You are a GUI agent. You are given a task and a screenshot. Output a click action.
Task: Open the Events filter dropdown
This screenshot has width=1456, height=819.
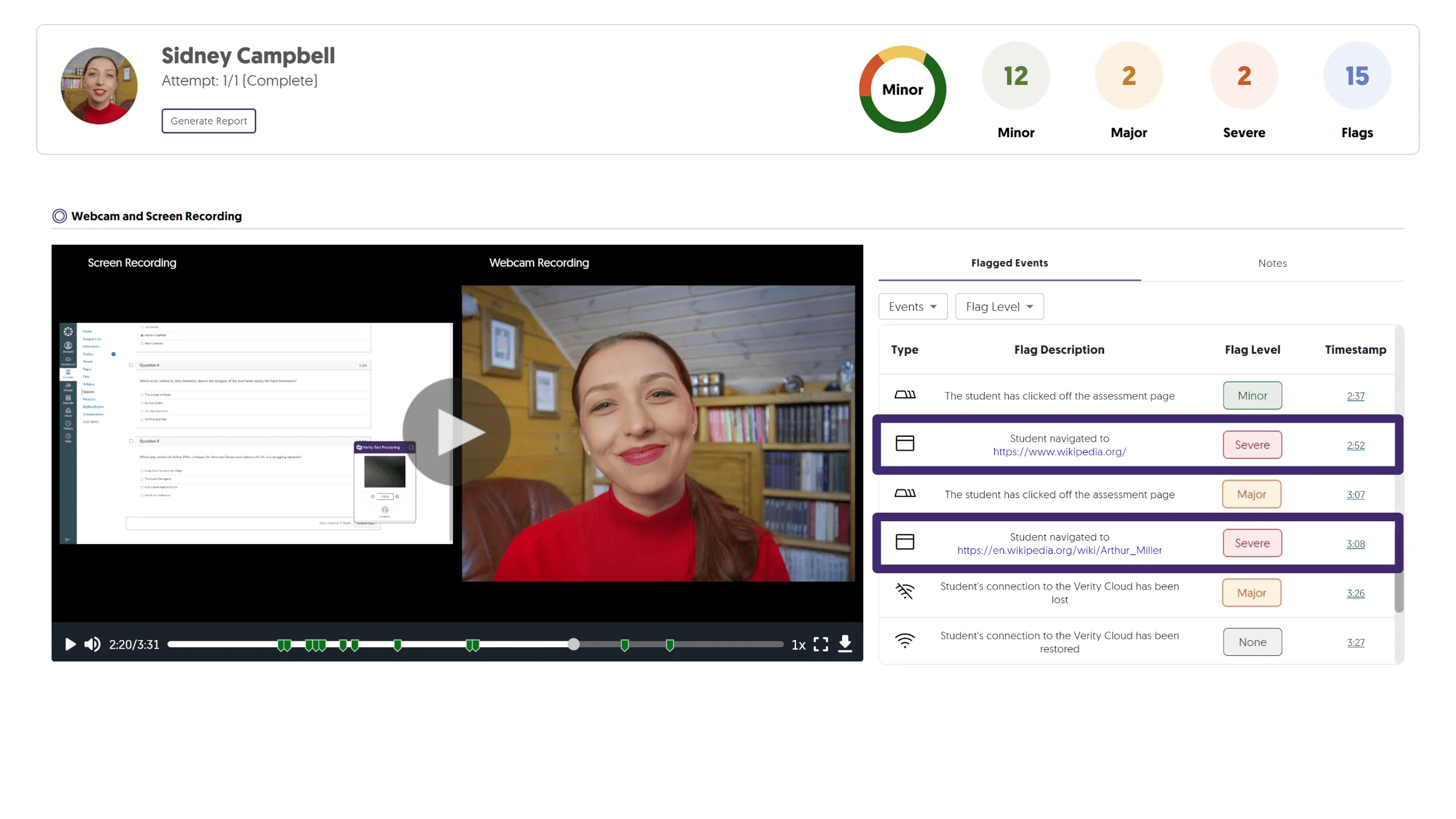click(x=912, y=306)
